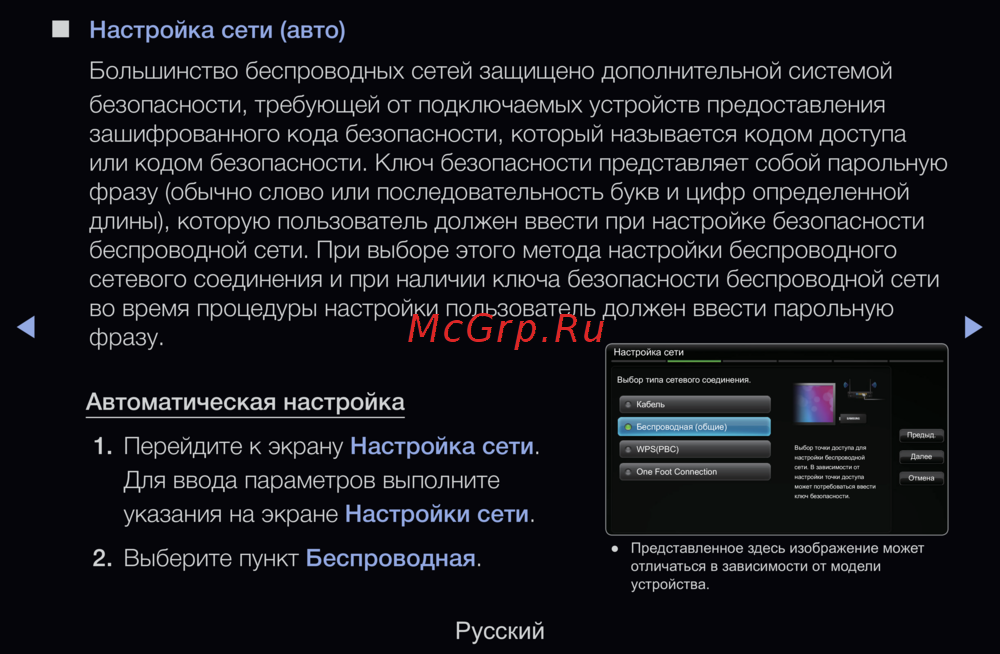Choose the WPS(PBC) connection option
The width and height of the screenshot is (1000, 654).
(694, 449)
